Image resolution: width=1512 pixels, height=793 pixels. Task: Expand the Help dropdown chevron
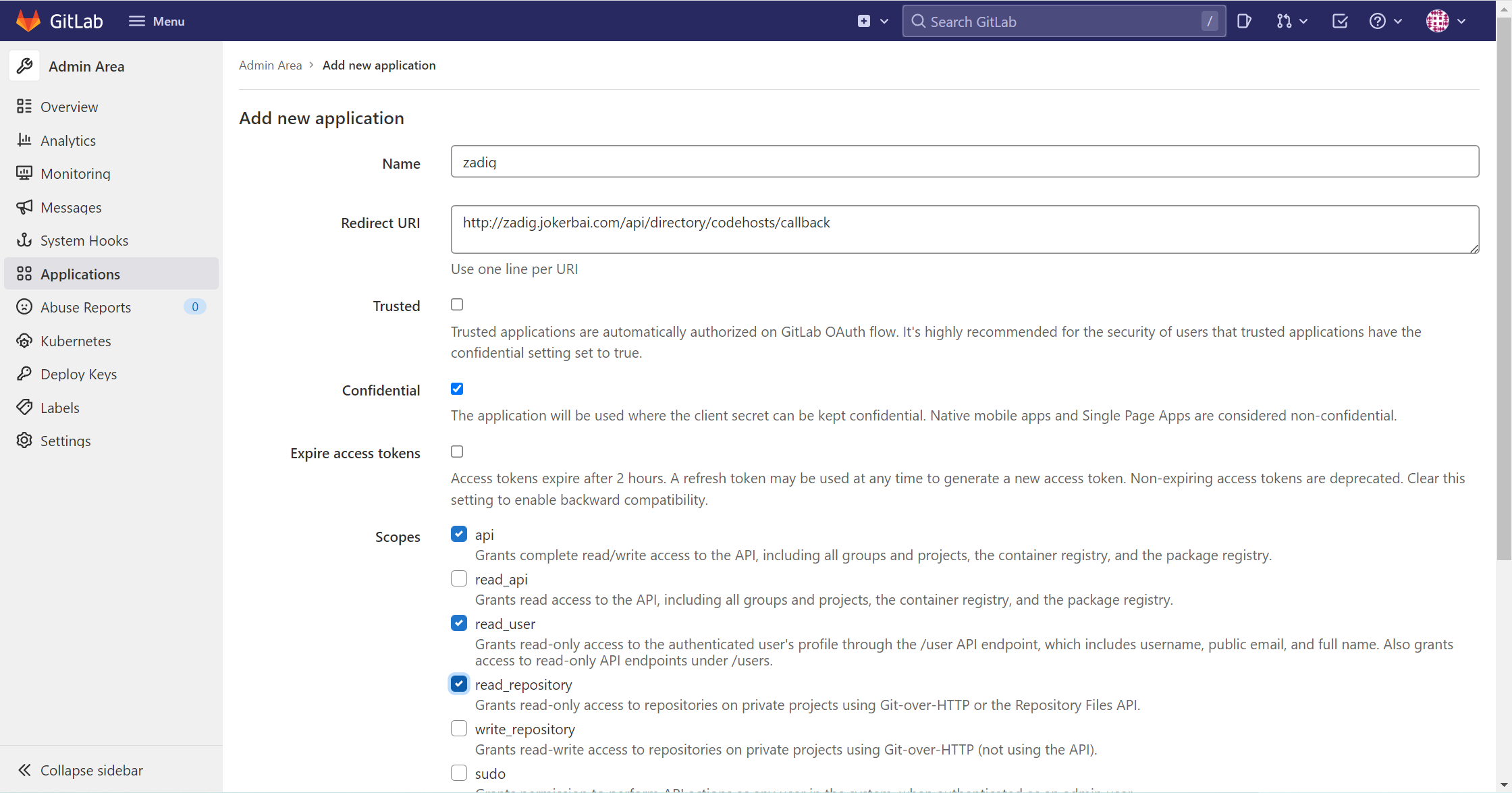(x=1398, y=22)
